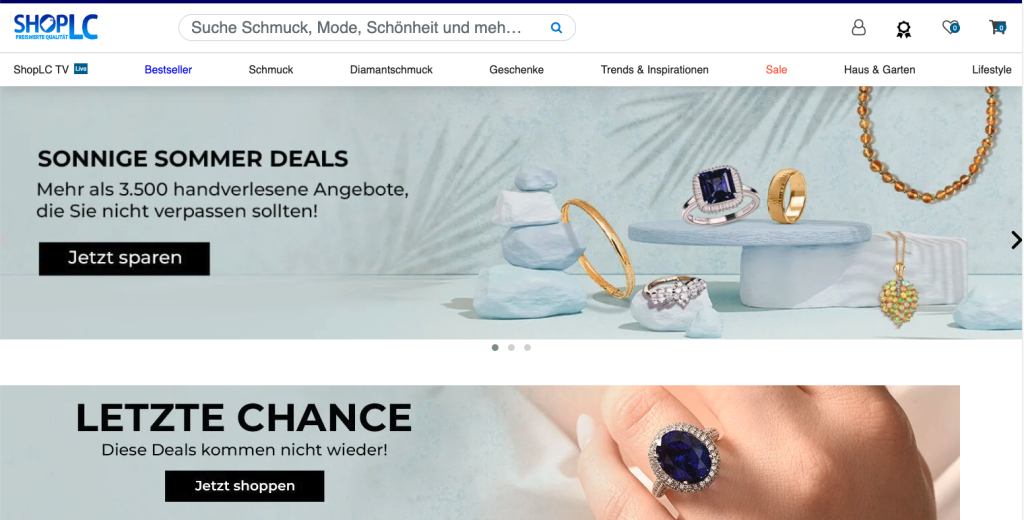This screenshot has width=1024, height=520.
Task: Click the search magnifier icon
Action: coord(556,27)
